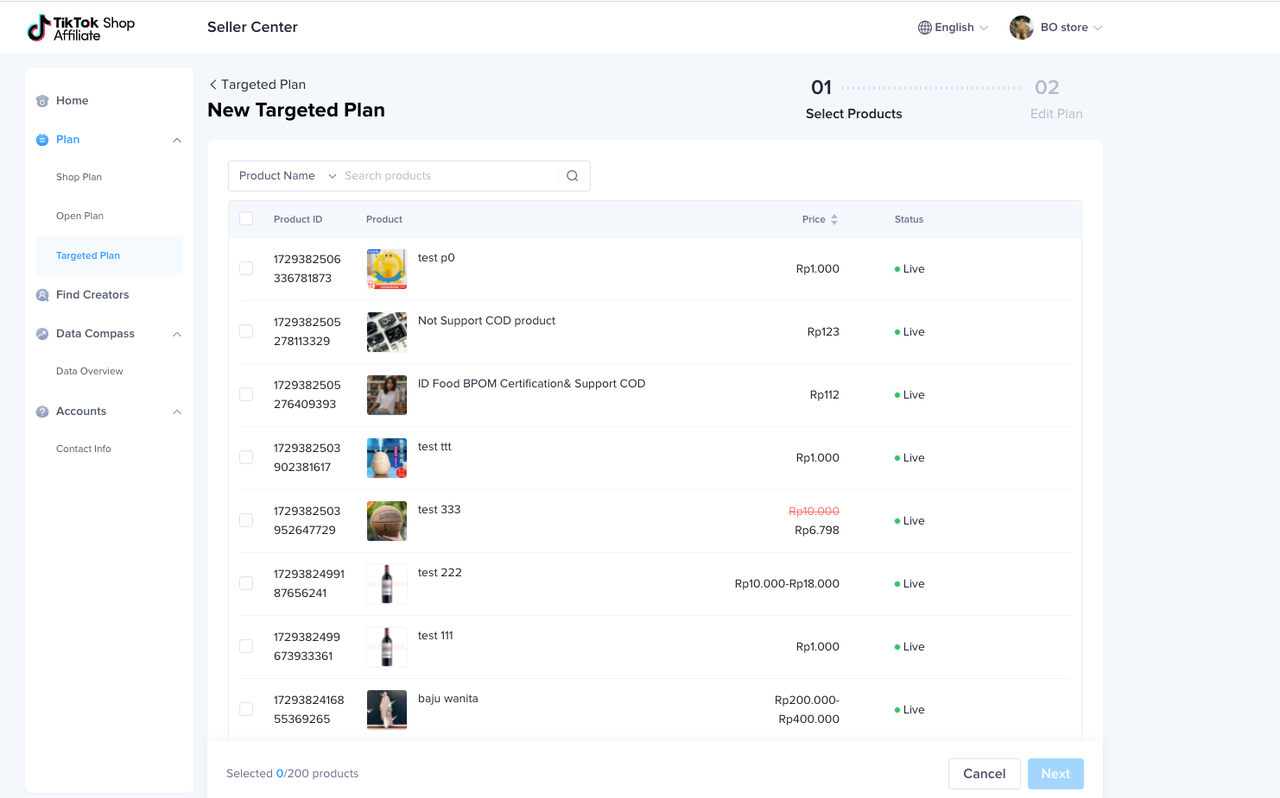Click the BO store profile avatar
This screenshot has width=1280, height=798.
click(x=1021, y=28)
